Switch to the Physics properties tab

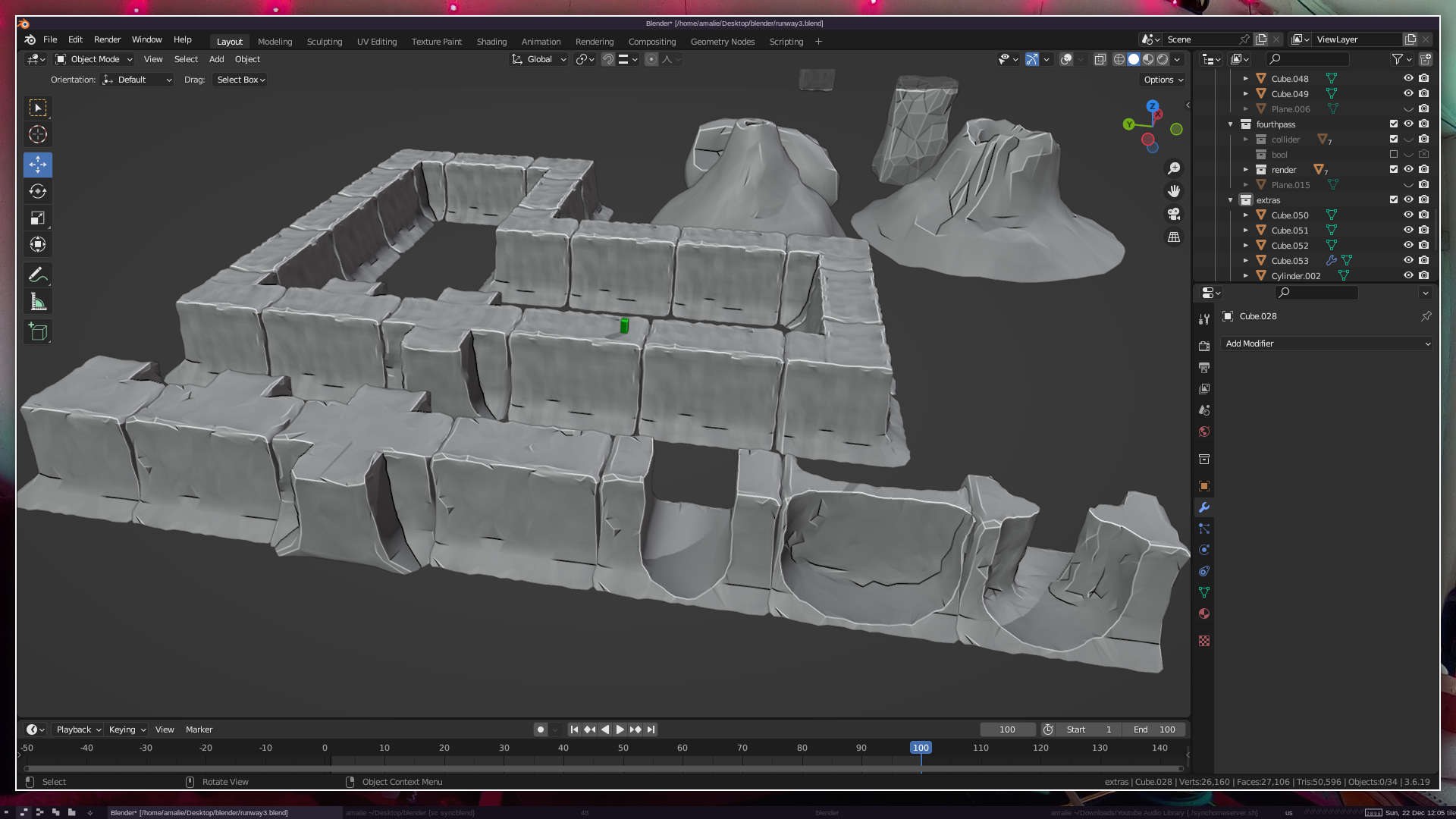(1204, 550)
